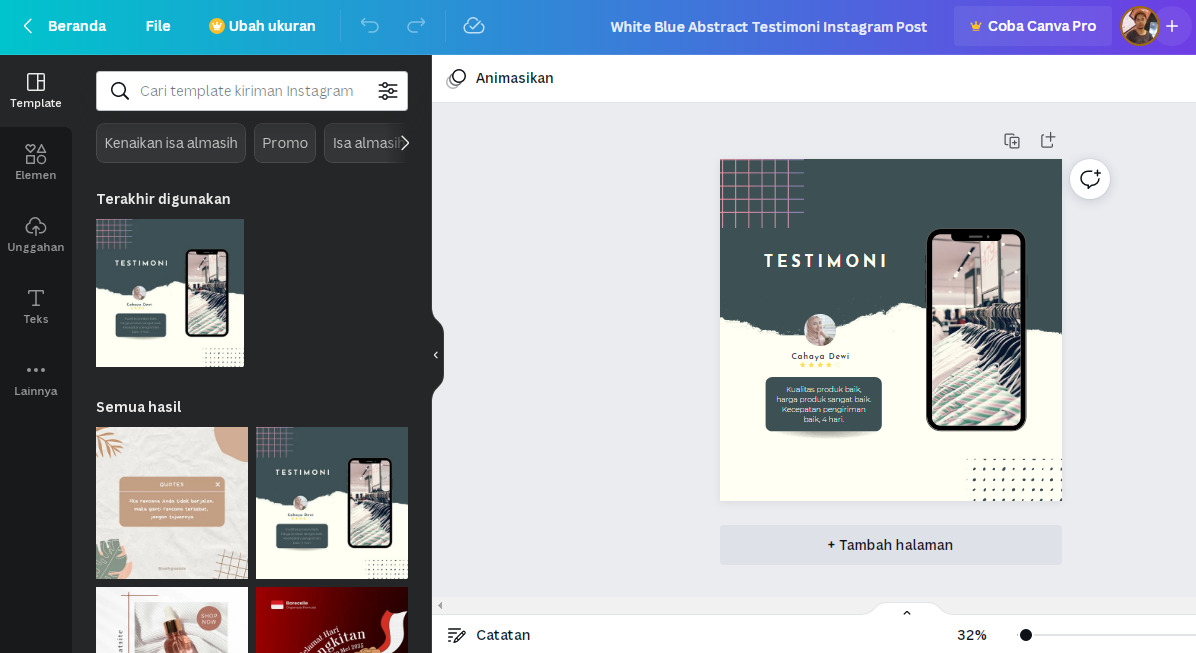1196x653 pixels.
Task: Click the cloud save status icon
Action: [474, 26]
